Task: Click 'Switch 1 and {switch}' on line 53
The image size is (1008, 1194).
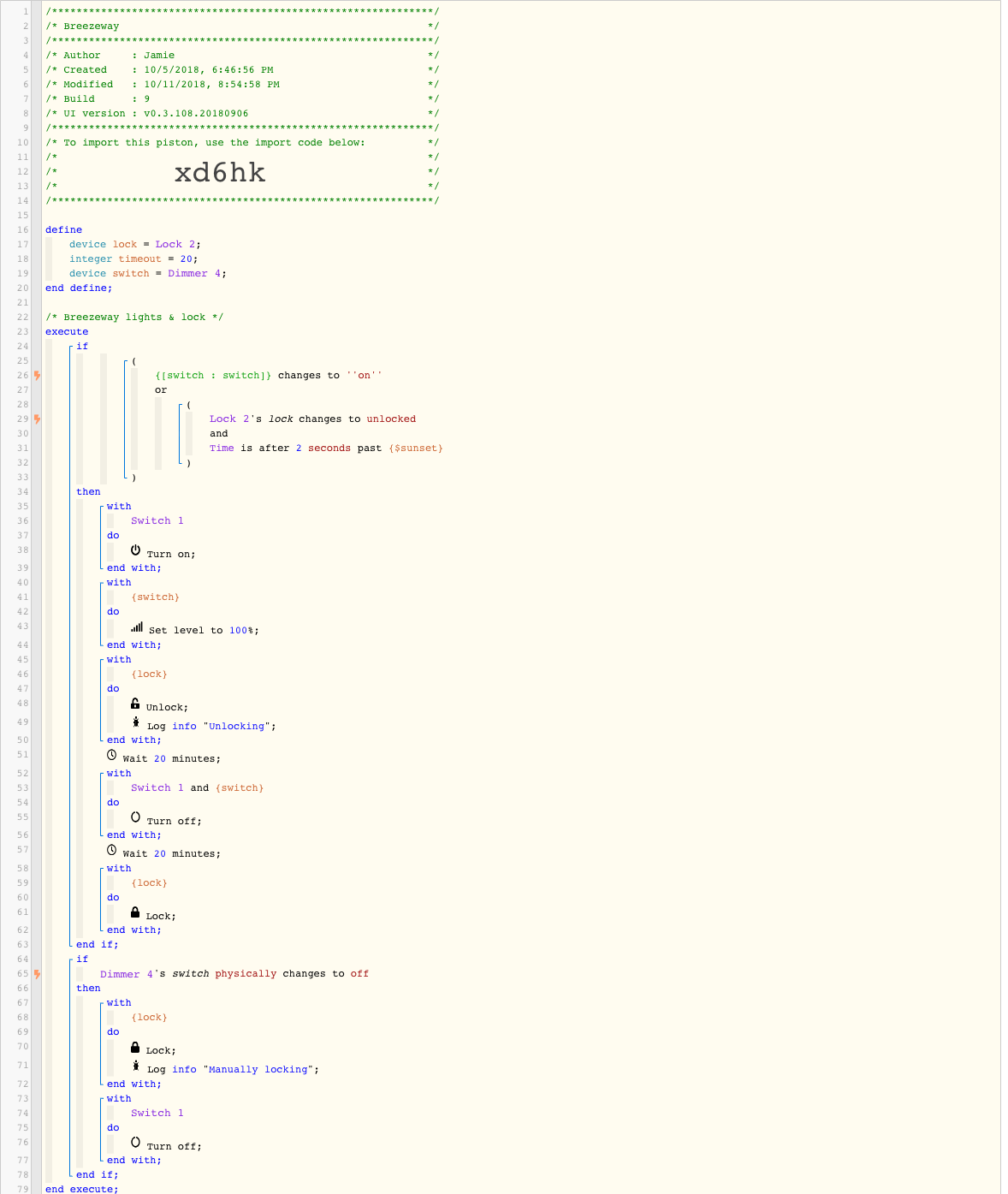Action: click(197, 787)
